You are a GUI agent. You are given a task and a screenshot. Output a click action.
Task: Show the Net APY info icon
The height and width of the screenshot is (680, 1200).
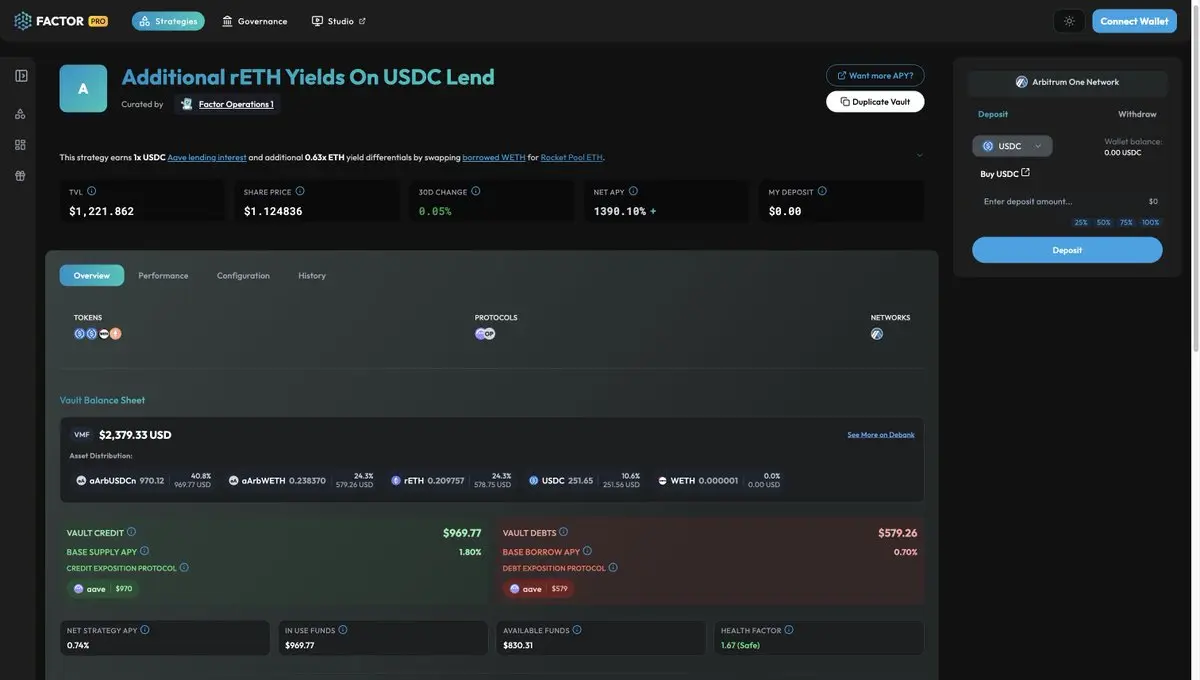[x=633, y=191]
